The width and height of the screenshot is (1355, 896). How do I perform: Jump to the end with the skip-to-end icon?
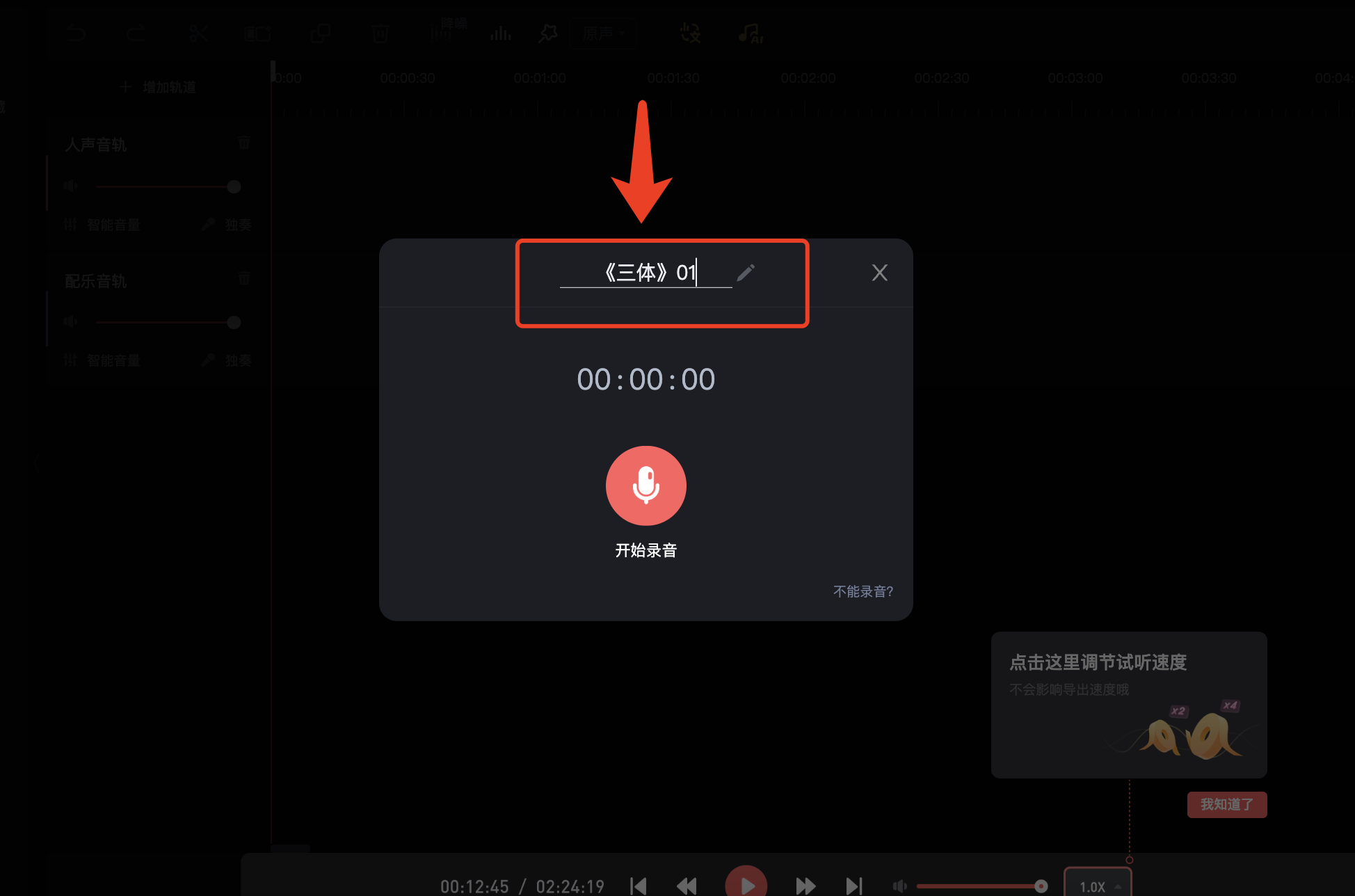pyautogui.click(x=854, y=886)
